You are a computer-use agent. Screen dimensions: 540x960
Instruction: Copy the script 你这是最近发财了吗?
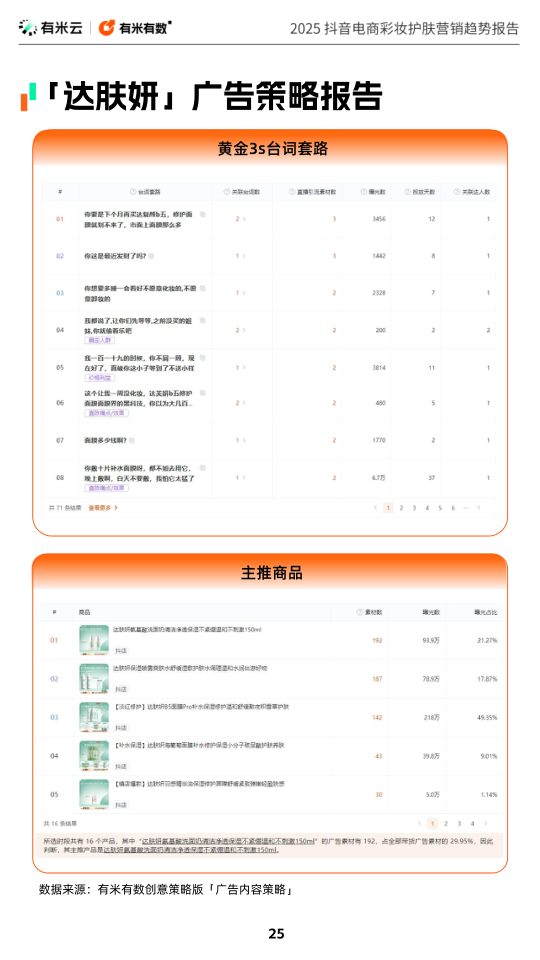(151, 256)
